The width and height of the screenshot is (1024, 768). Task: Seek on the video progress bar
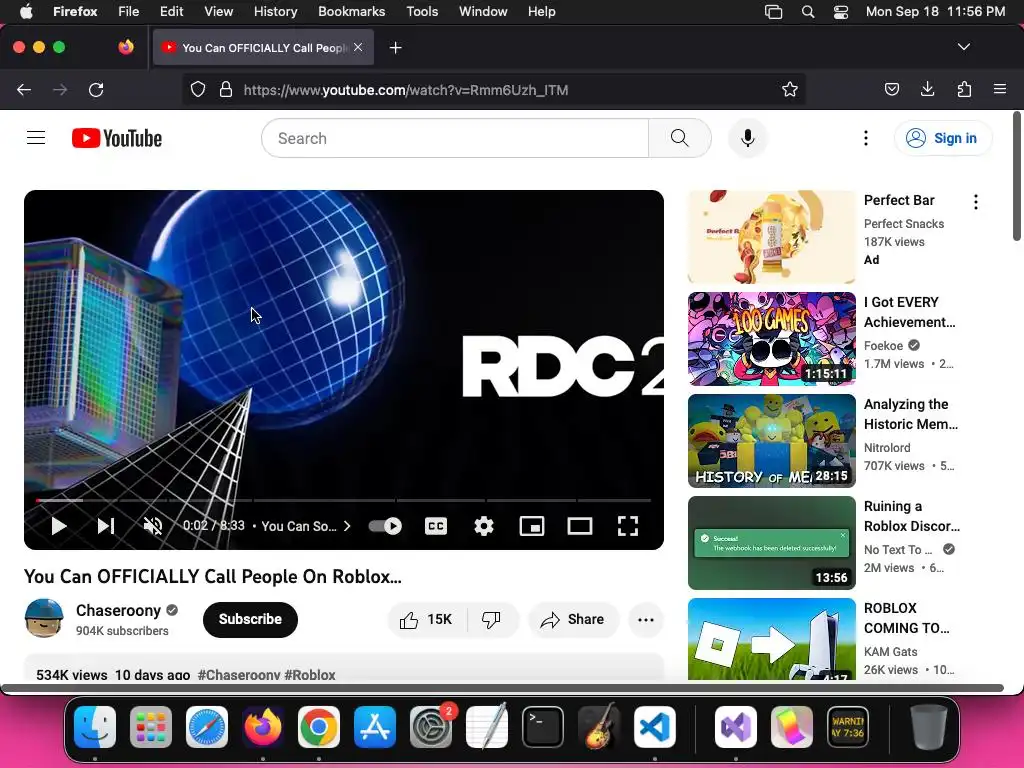(344, 500)
